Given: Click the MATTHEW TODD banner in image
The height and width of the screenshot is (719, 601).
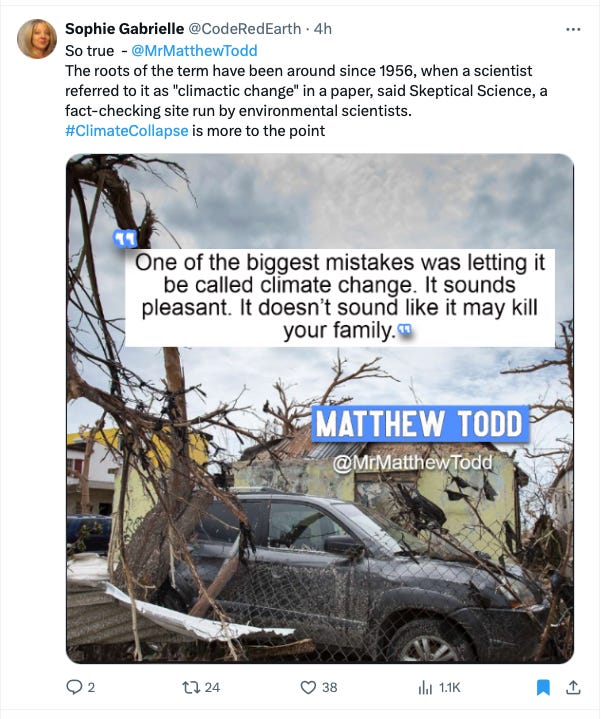Looking at the screenshot, I should point(420,424).
